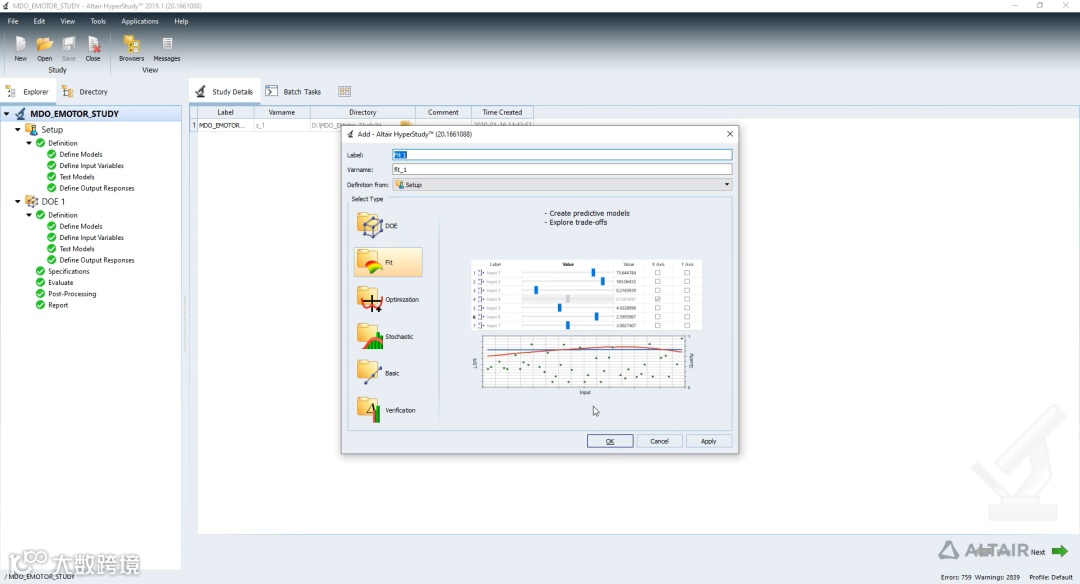Collapse the MDO_EMOTOR_STUDY root node
The height and width of the screenshot is (584, 1080).
click(6, 114)
